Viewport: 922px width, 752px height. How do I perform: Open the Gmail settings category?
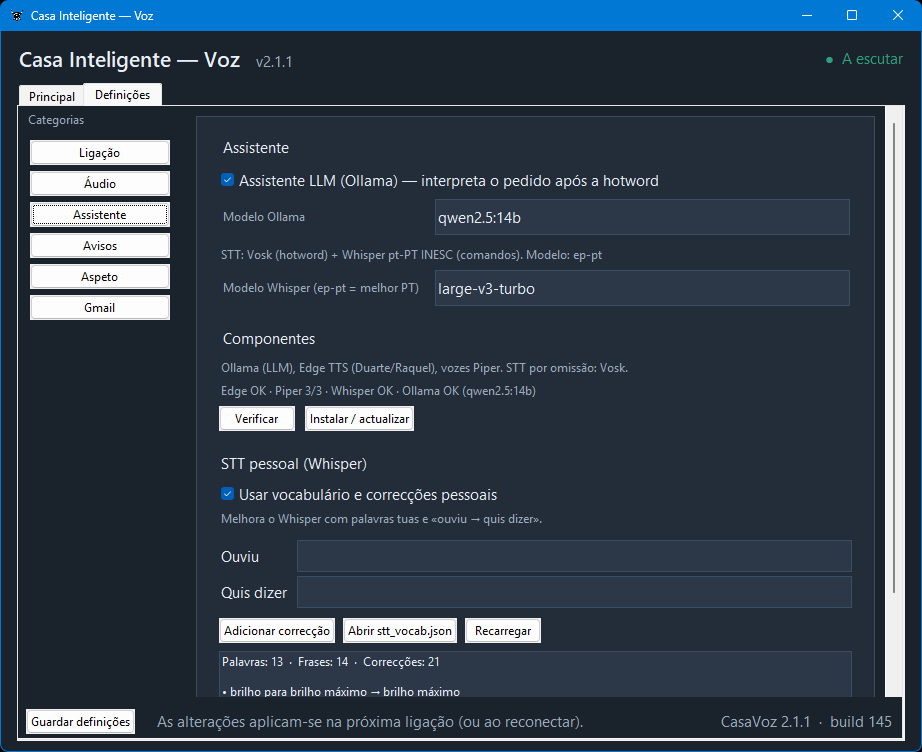100,308
